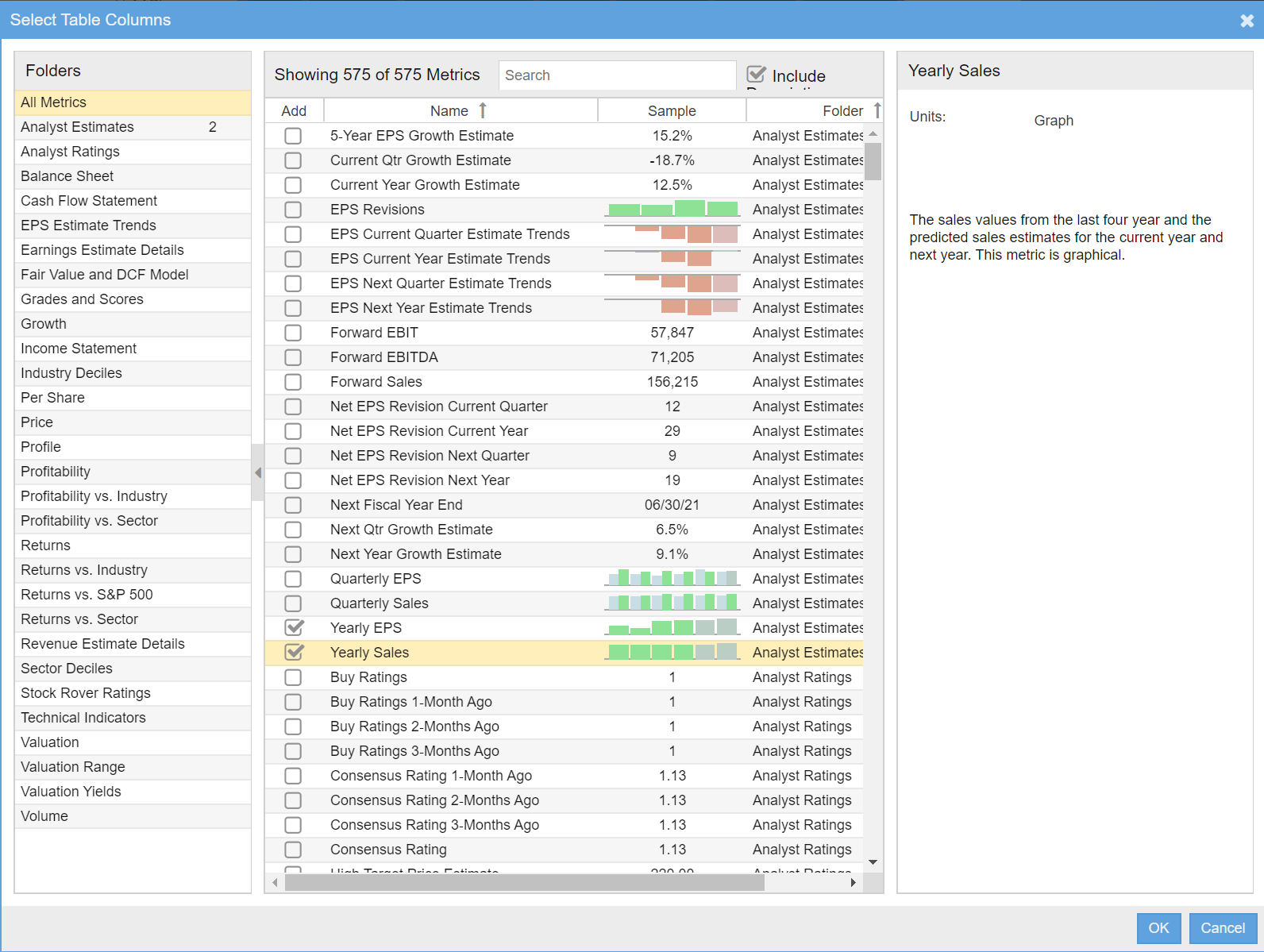Open the Fair Value and DCF Model folder

tap(133, 275)
